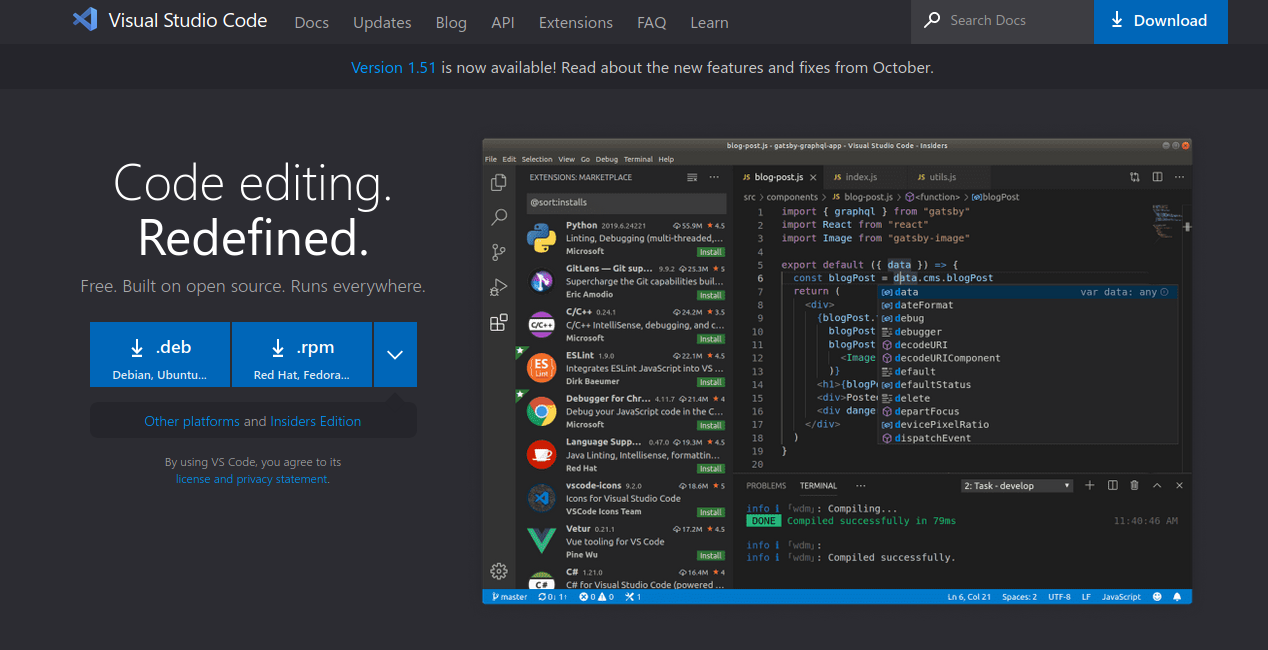Select the Search icon in screenshot's activity bar
Image resolution: width=1268 pixels, height=650 pixels.
[498, 217]
